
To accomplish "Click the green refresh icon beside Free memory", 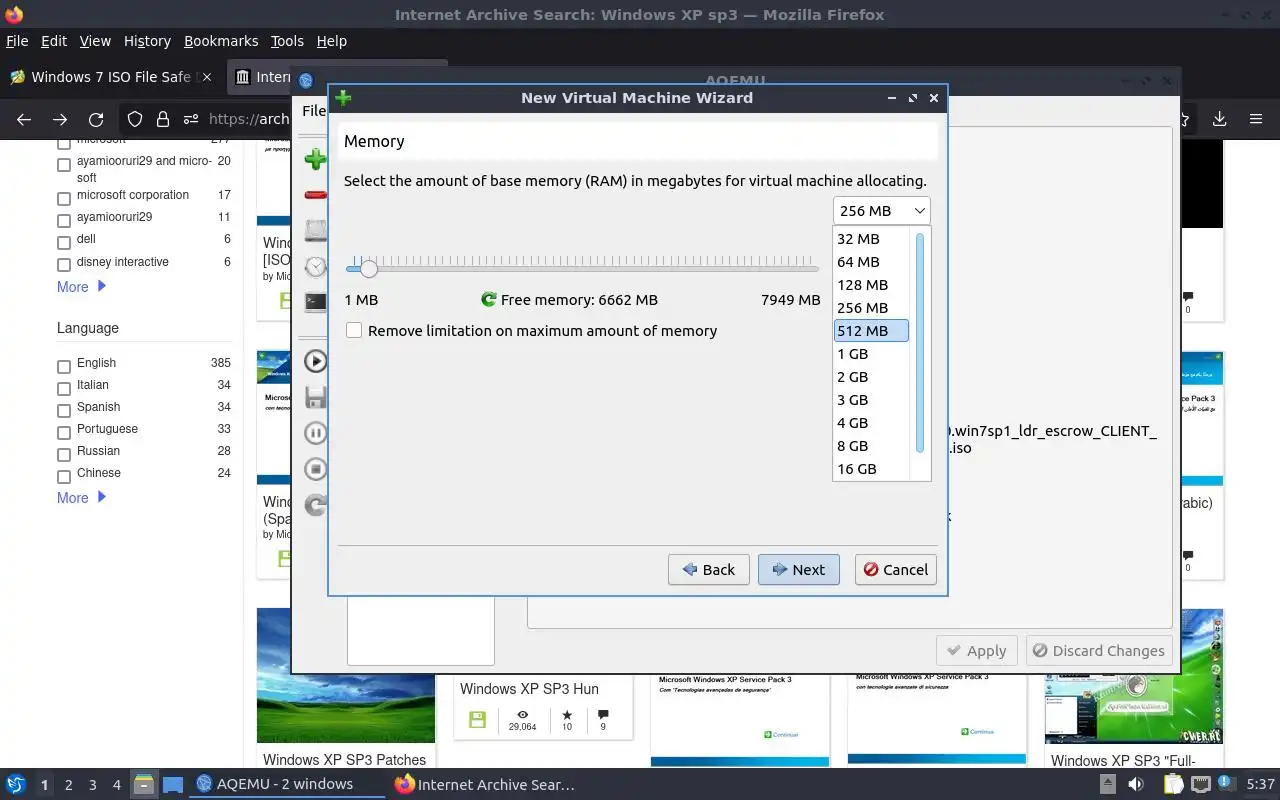I will (489, 299).
